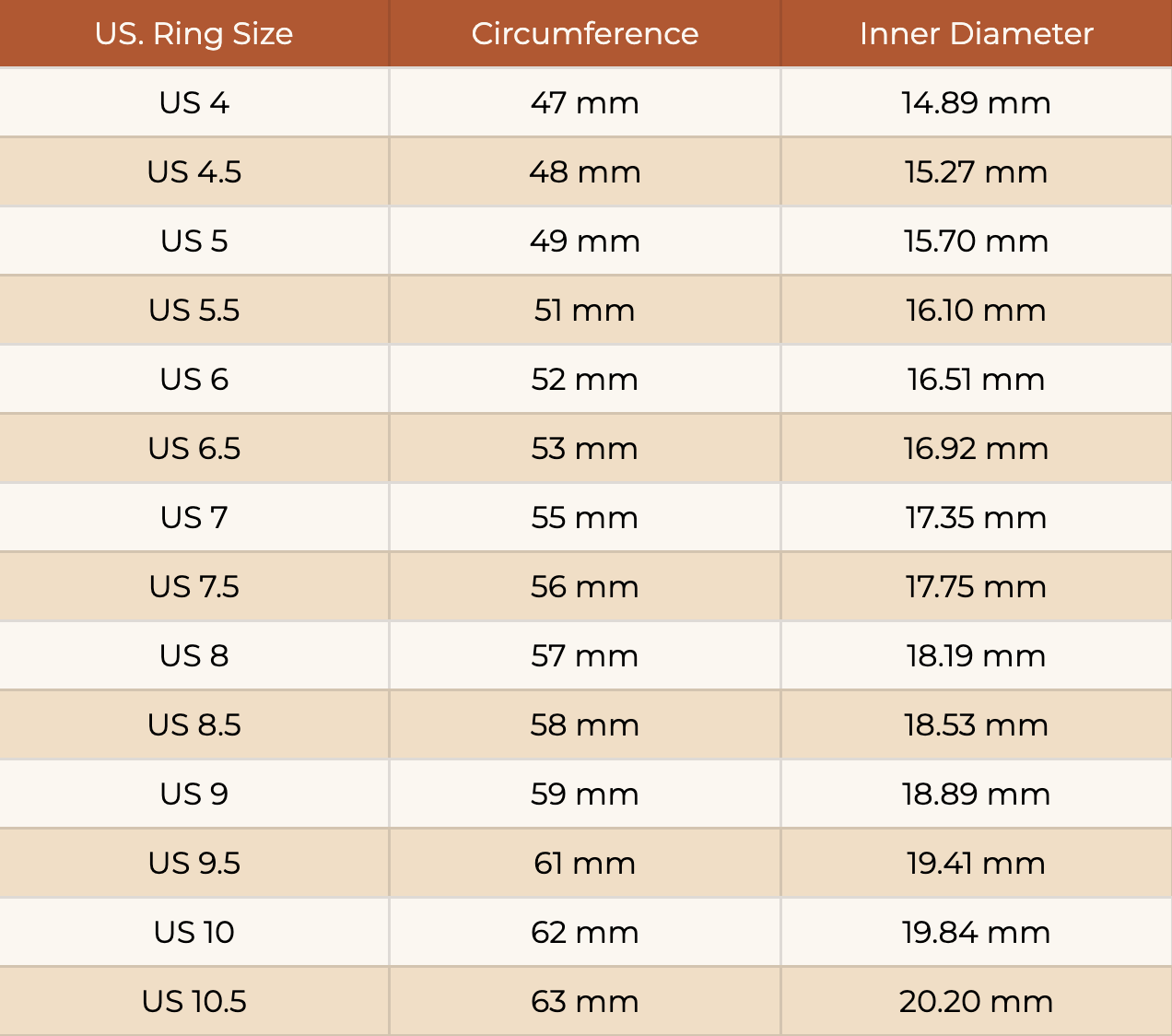Select the 59 mm circumference cell

tap(584, 795)
